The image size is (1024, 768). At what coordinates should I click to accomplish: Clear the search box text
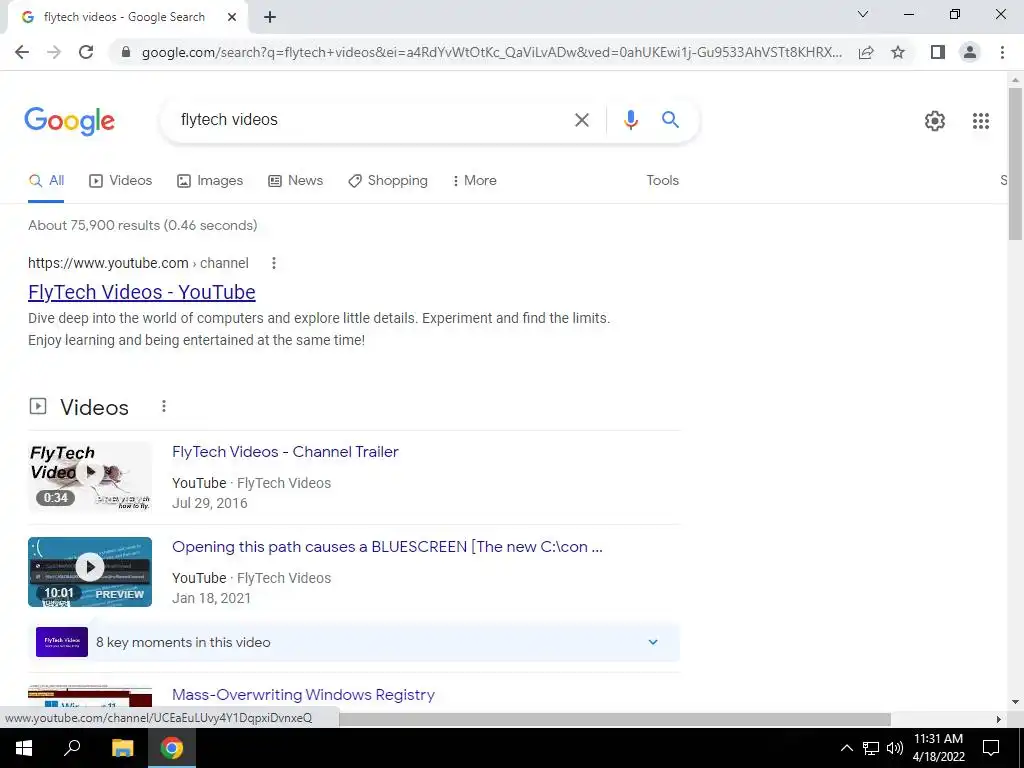pyautogui.click(x=581, y=120)
